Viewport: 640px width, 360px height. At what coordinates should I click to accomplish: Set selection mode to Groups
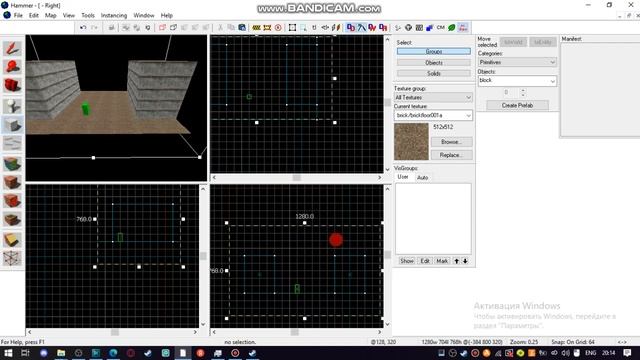coord(433,51)
